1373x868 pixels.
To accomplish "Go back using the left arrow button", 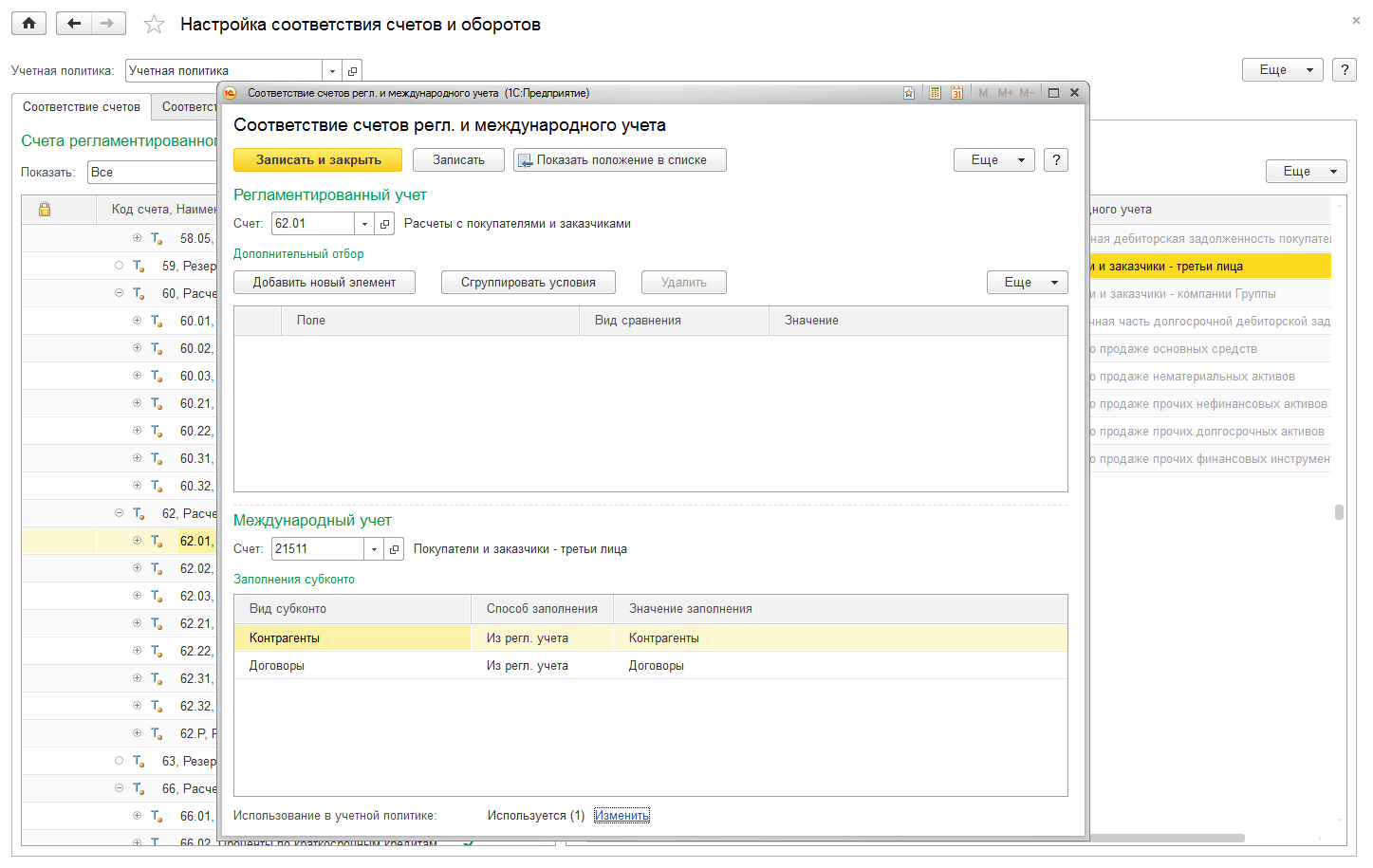I will pyautogui.click(x=74, y=24).
